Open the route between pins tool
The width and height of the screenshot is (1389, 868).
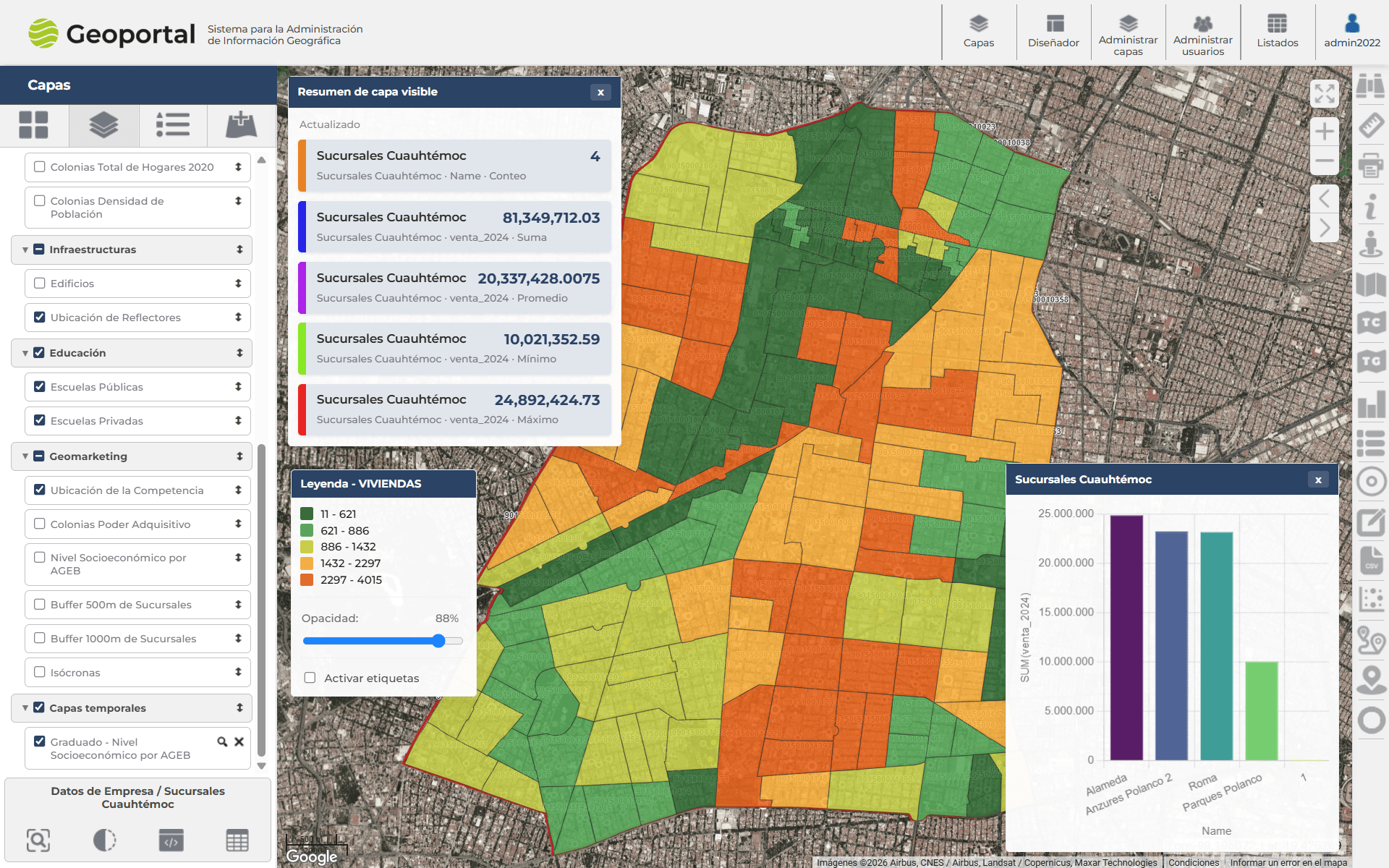pos(1370,640)
